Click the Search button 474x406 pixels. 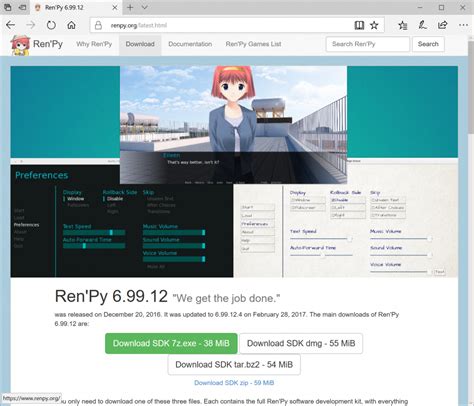click(x=428, y=44)
